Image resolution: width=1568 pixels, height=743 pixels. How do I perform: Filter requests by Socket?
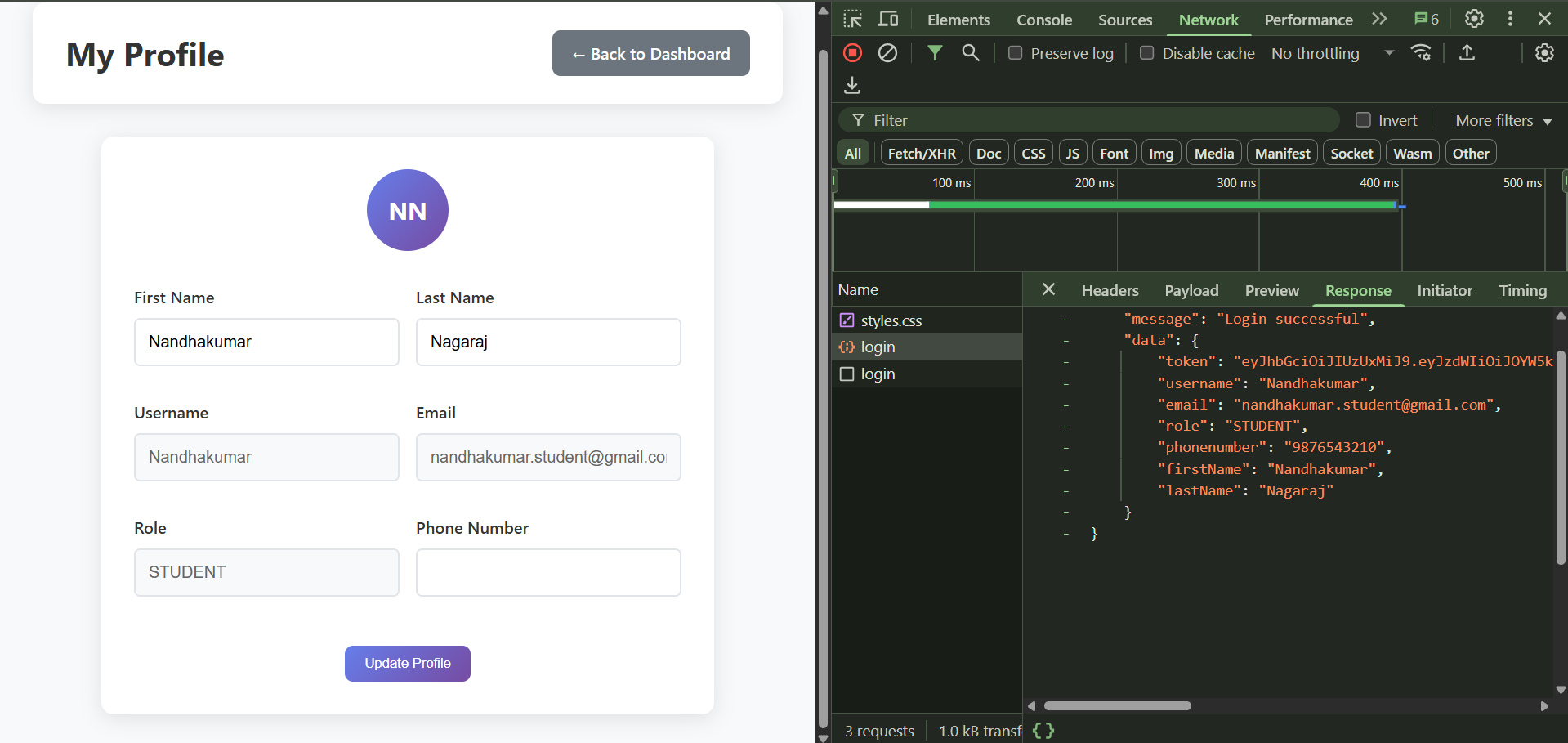coord(1352,153)
